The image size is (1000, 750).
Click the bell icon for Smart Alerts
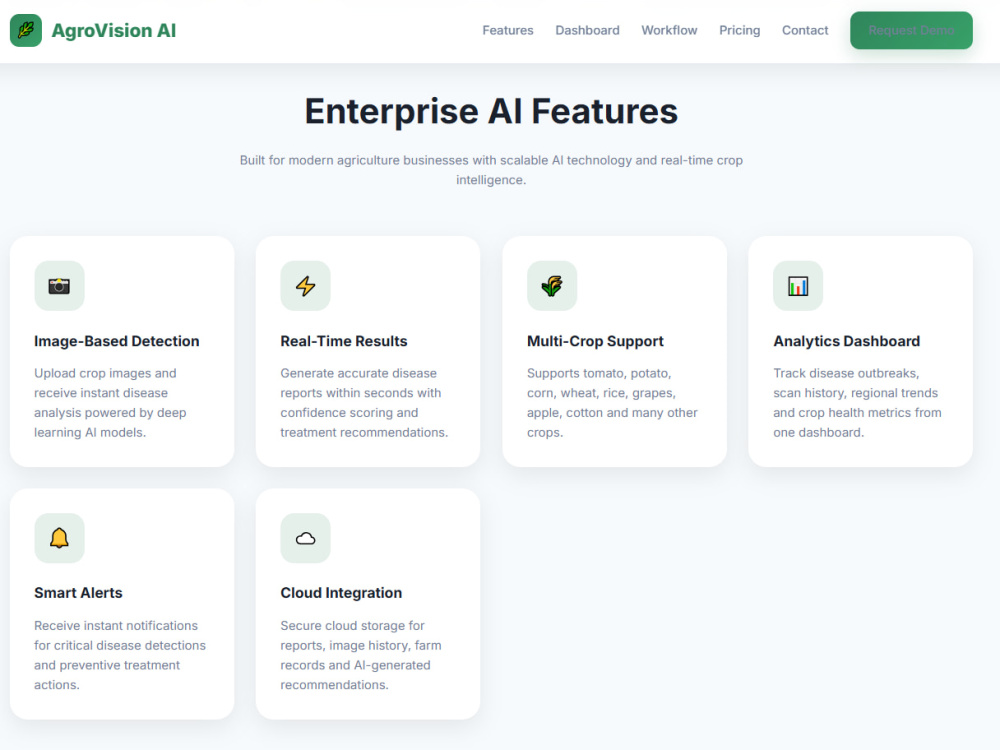59,538
